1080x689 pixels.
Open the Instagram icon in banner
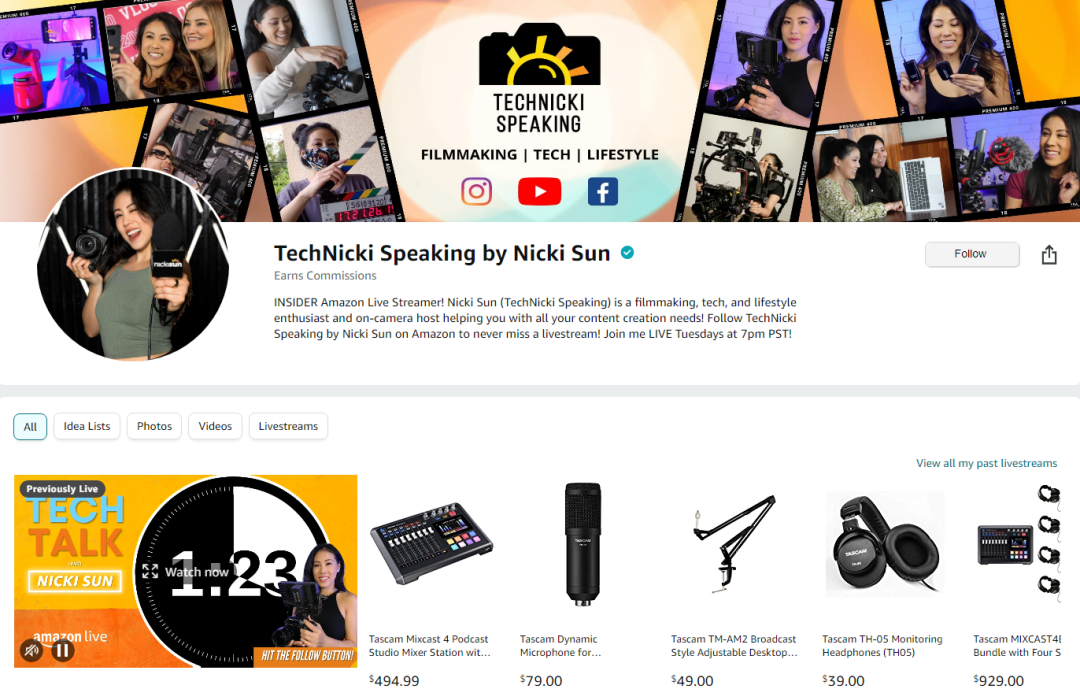click(x=476, y=192)
